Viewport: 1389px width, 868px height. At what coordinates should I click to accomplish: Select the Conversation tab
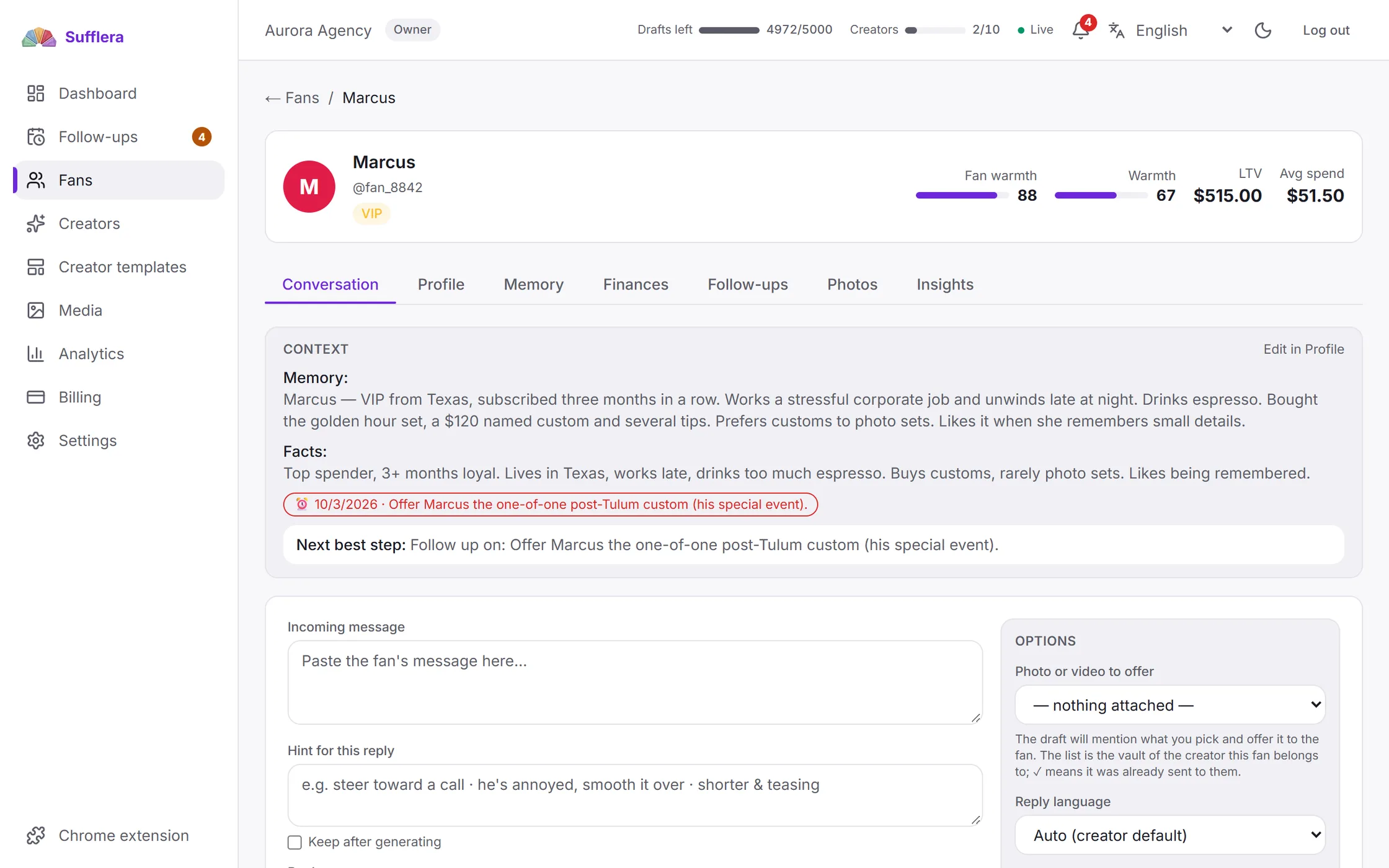pos(330,285)
